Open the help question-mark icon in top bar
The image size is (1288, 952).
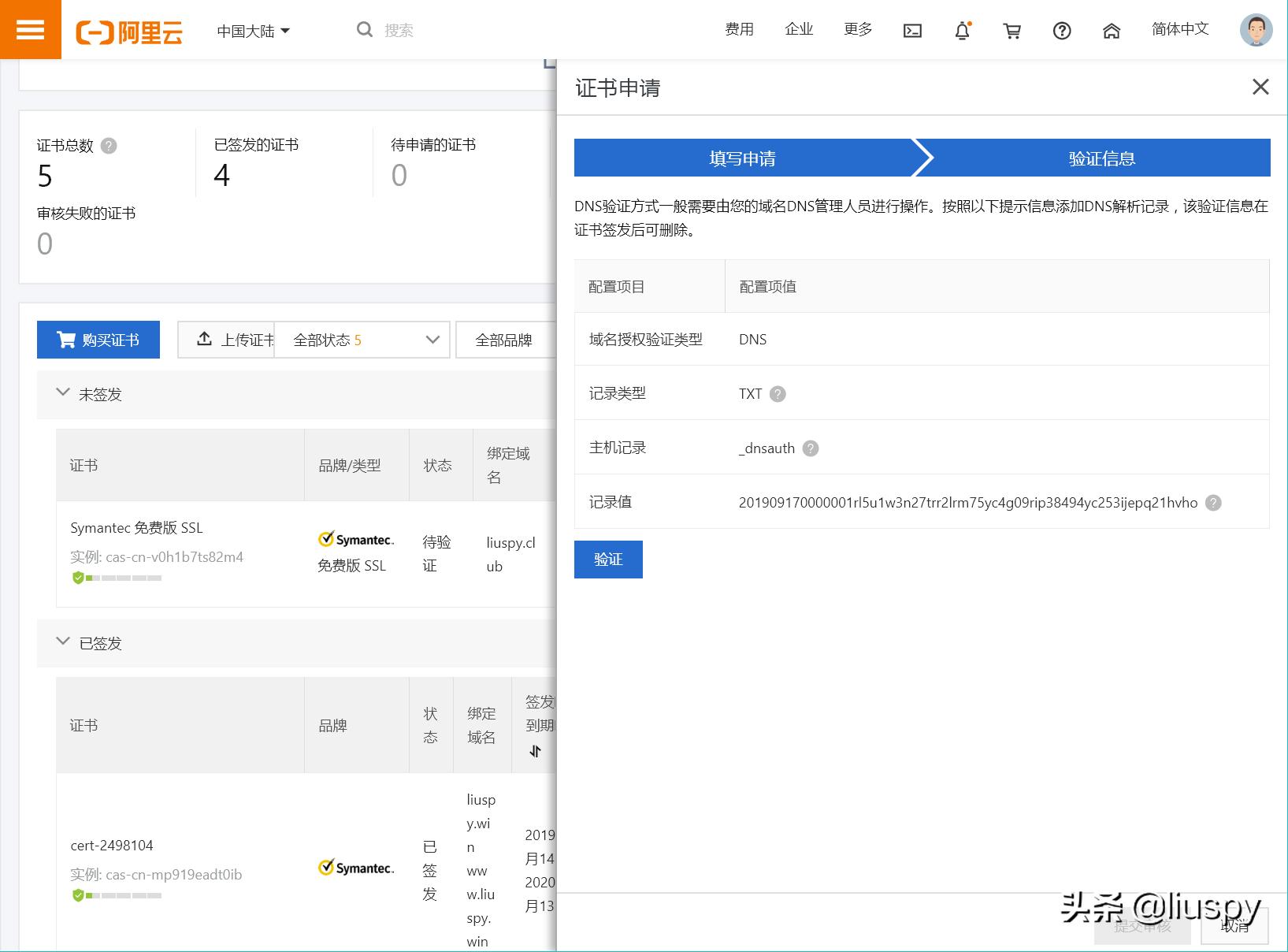tap(1062, 30)
